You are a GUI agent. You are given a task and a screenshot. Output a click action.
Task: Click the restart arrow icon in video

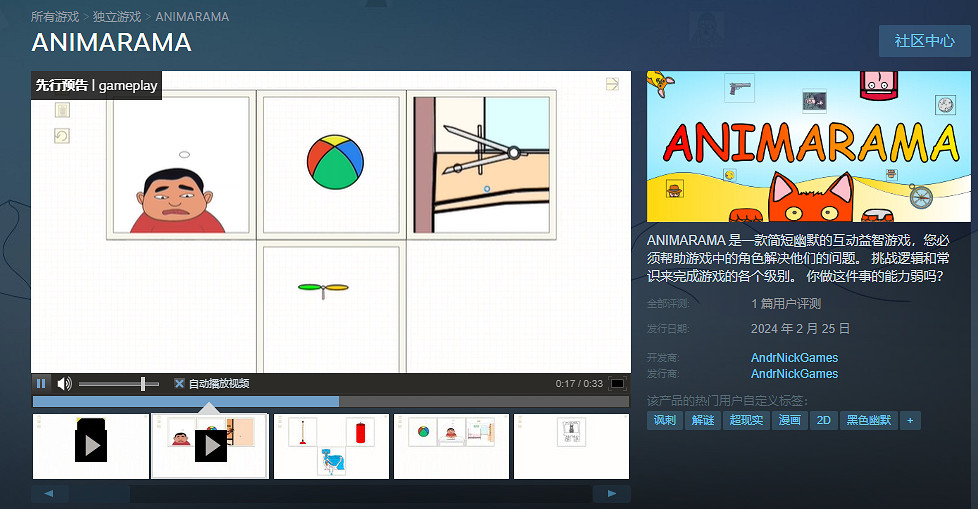coord(62,136)
